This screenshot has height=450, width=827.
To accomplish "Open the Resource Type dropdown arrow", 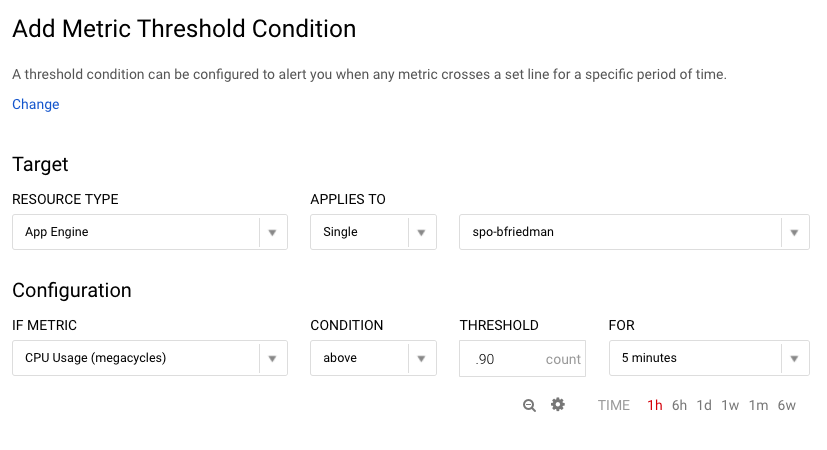I will tap(272, 232).
